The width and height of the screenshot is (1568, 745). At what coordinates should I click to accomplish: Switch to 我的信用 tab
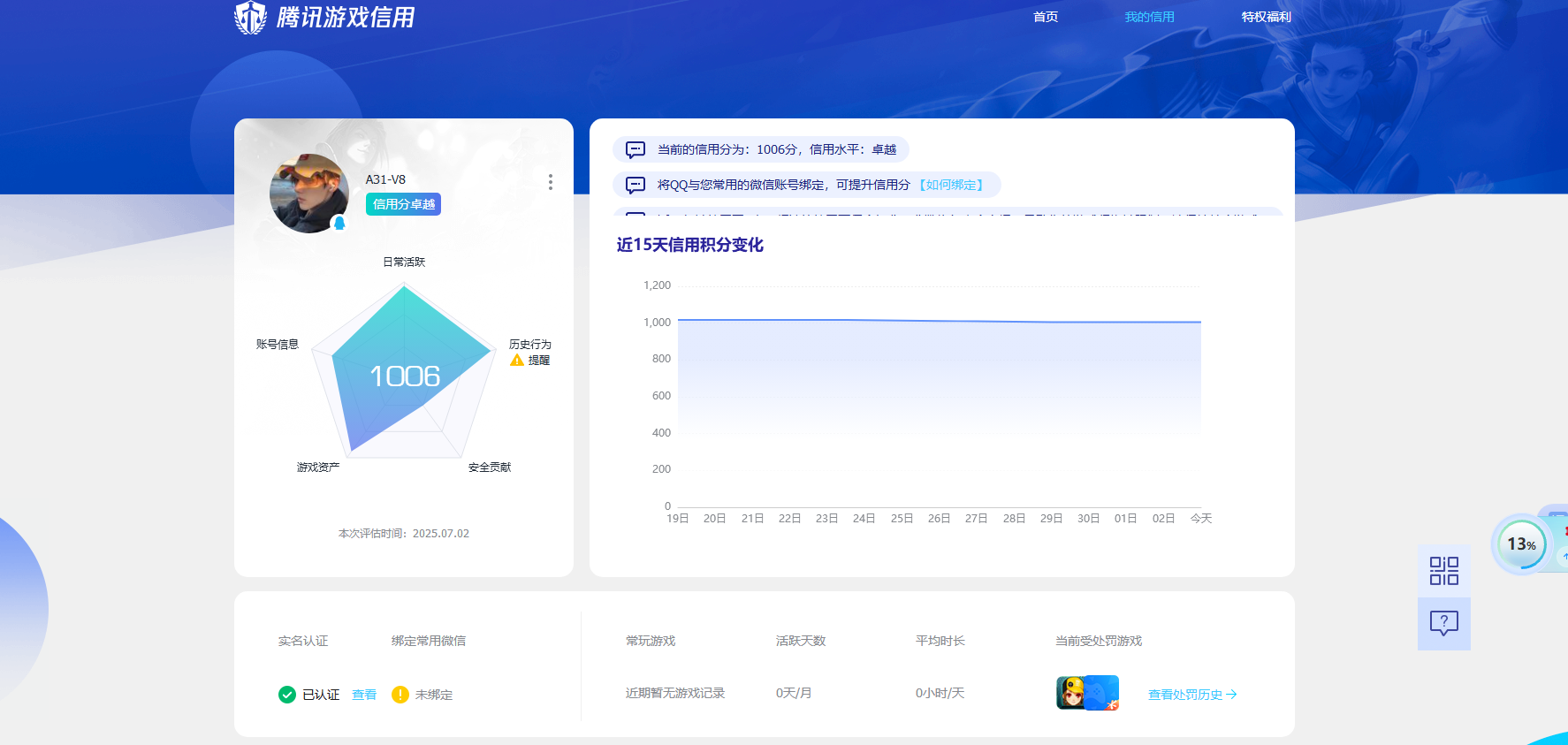(1149, 17)
